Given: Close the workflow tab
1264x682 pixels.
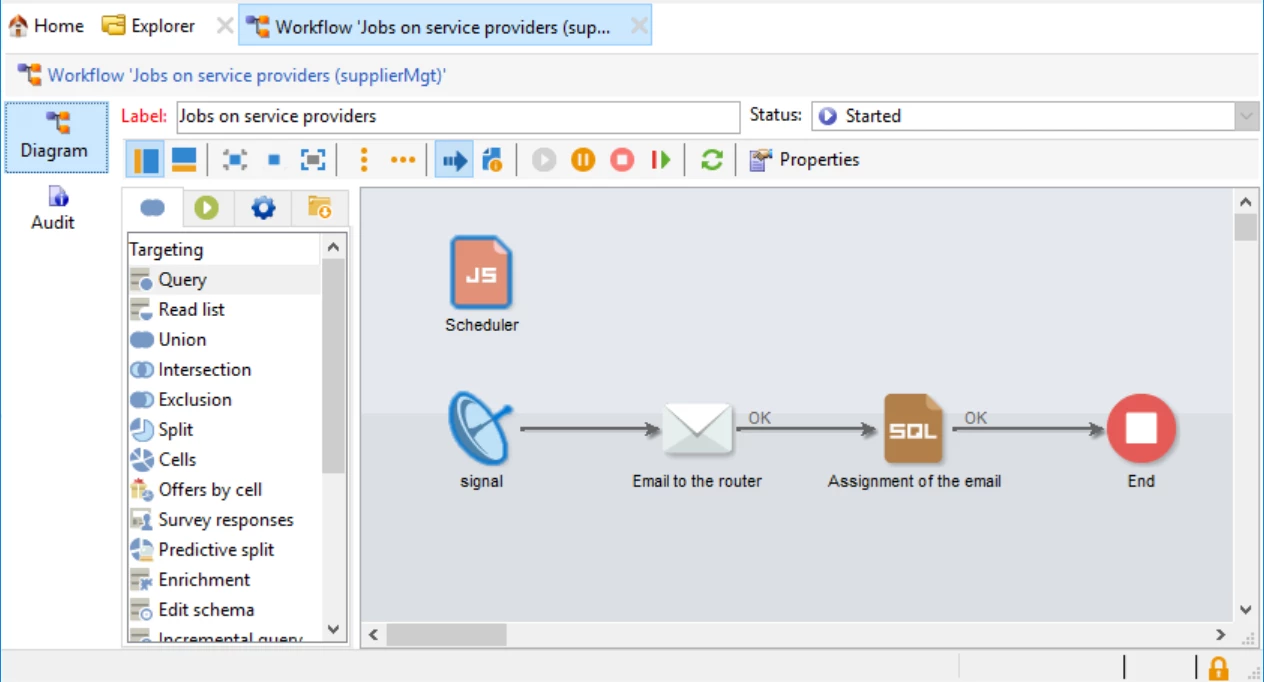Looking at the screenshot, I should [x=638, y=27].
